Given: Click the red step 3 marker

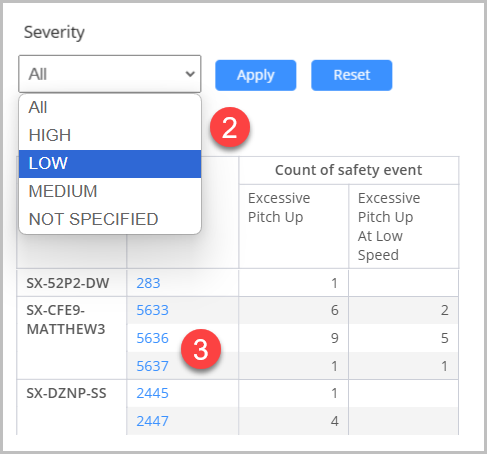Looking at the screenshot, I should (201, 349).
